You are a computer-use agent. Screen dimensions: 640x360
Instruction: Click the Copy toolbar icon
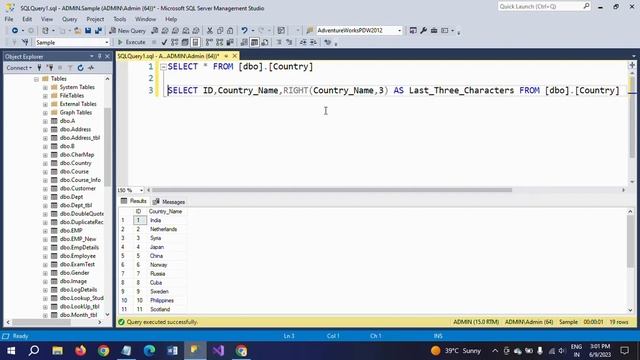tap(220, 31)
